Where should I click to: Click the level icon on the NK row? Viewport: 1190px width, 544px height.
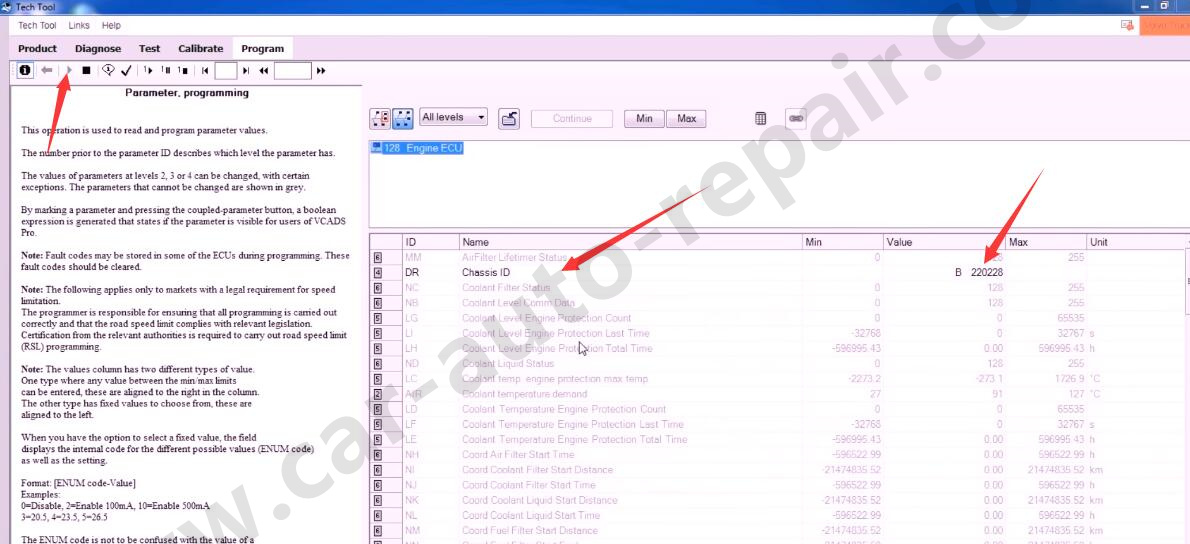click(x=378, y=500)
